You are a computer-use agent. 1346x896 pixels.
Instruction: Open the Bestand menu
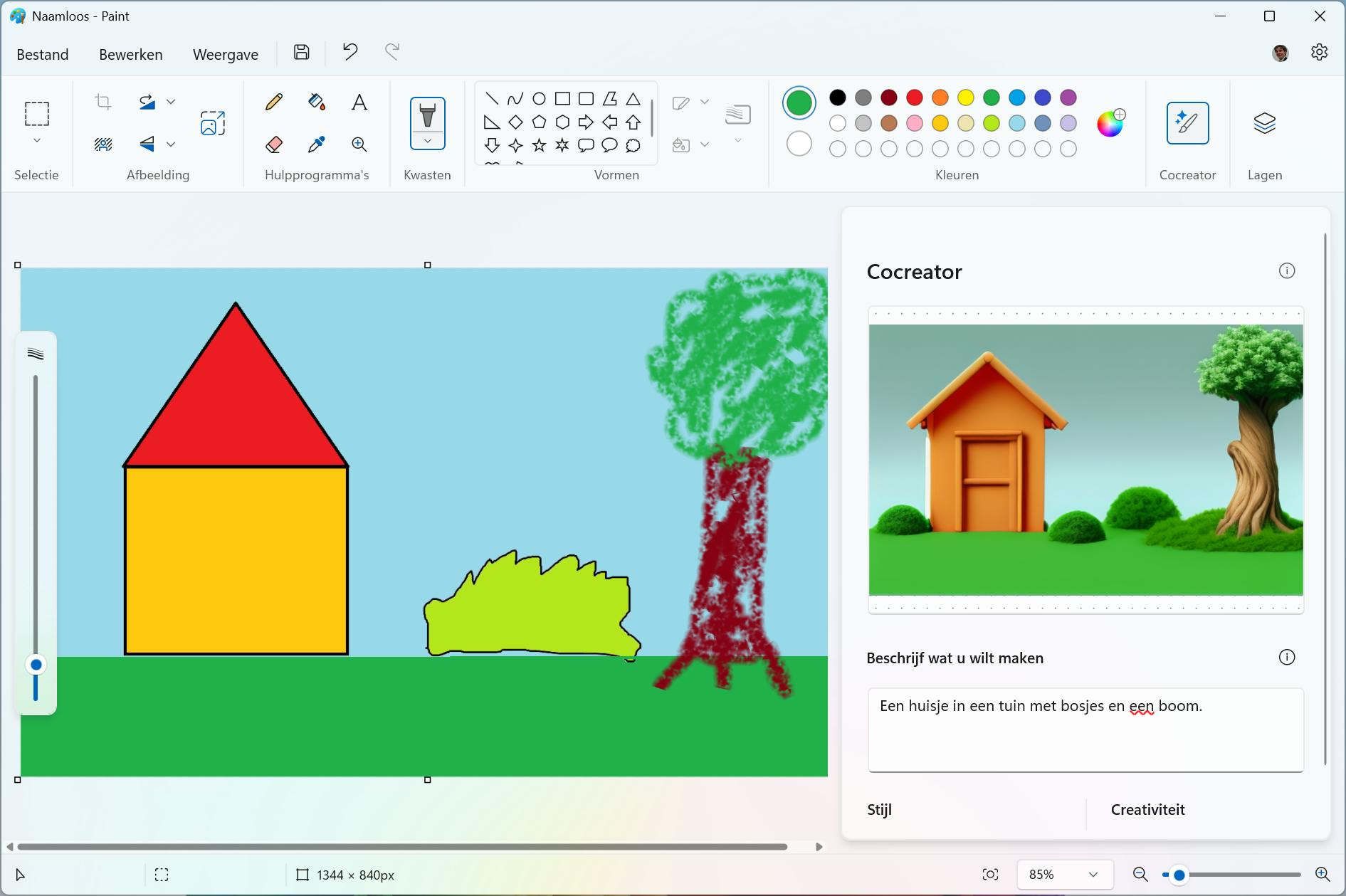tap(42, 53)
